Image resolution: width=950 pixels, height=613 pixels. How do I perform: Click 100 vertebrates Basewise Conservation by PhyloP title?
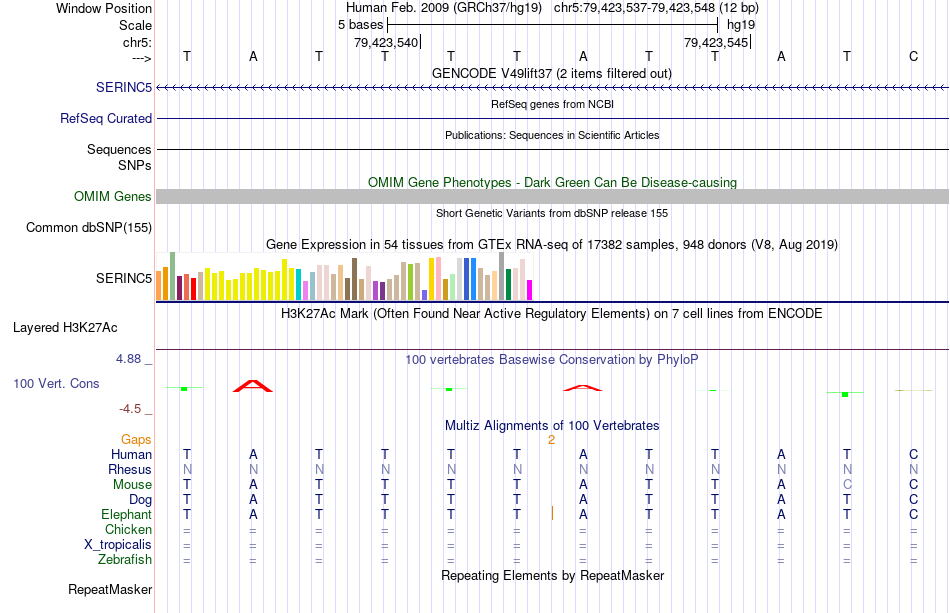[x=552, y=360]
